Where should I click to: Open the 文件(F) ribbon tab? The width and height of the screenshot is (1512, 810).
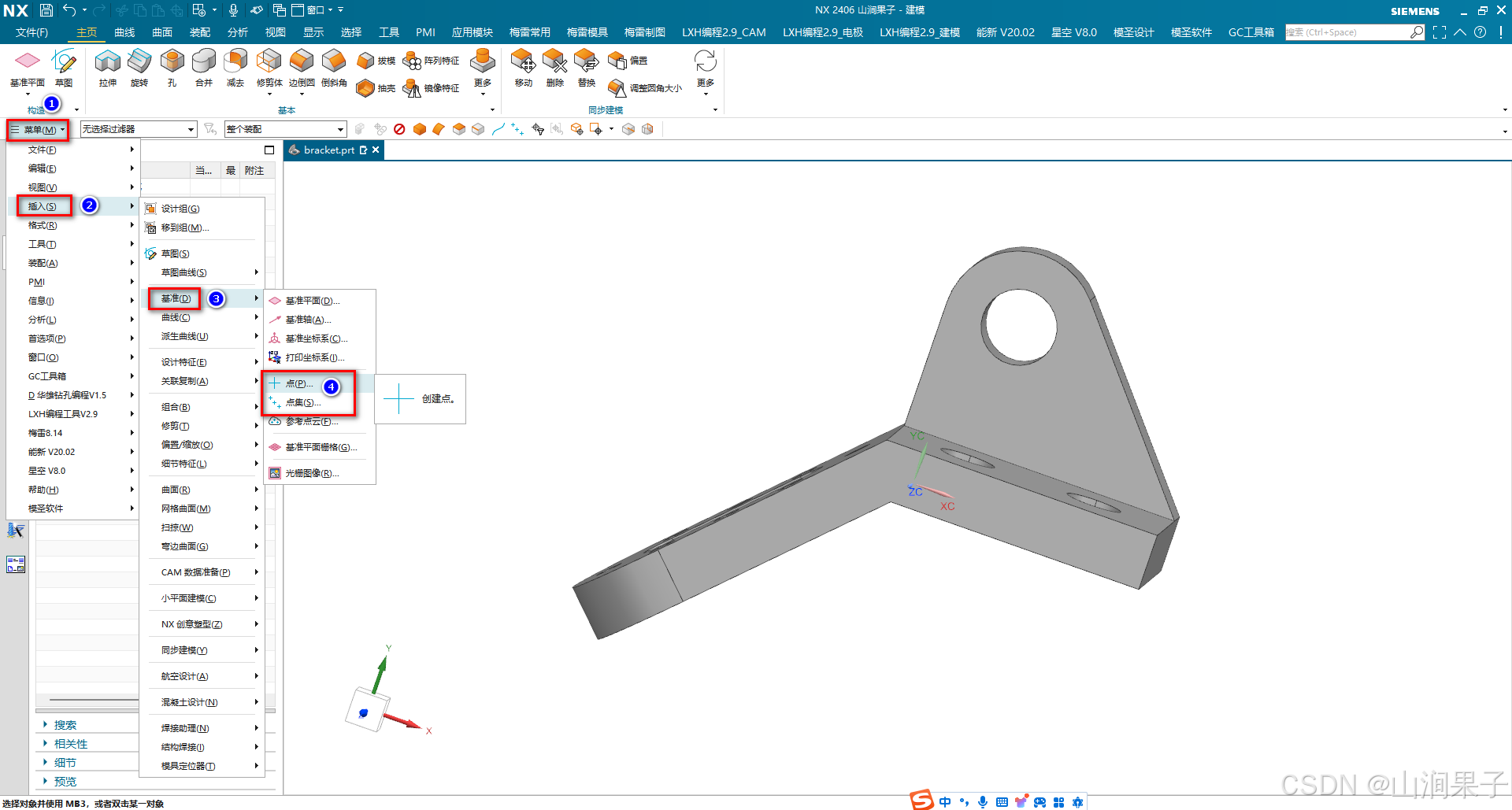(x=32, y=32)
